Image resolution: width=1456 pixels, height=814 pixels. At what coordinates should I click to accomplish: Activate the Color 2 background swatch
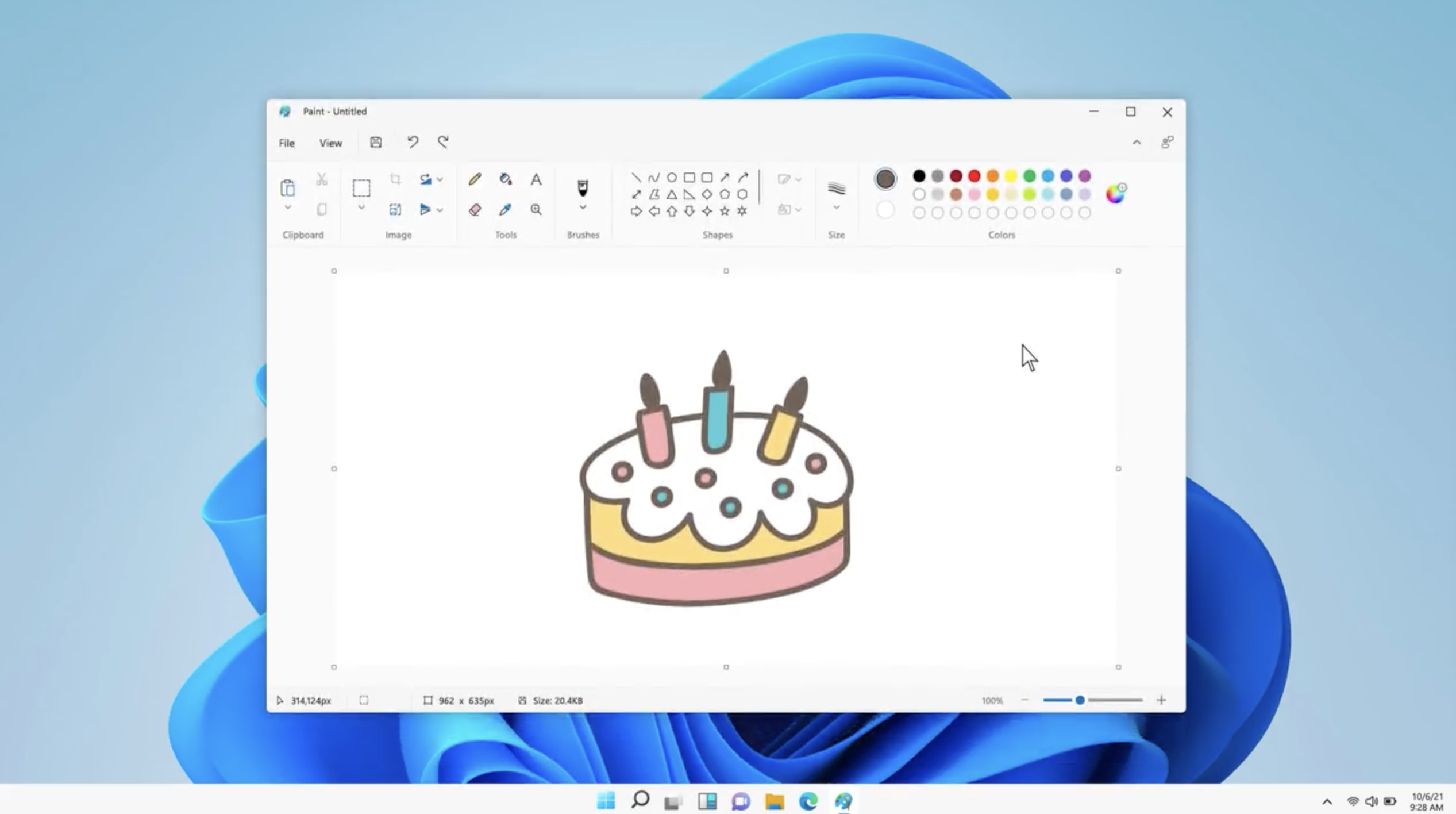click(885, 210)
